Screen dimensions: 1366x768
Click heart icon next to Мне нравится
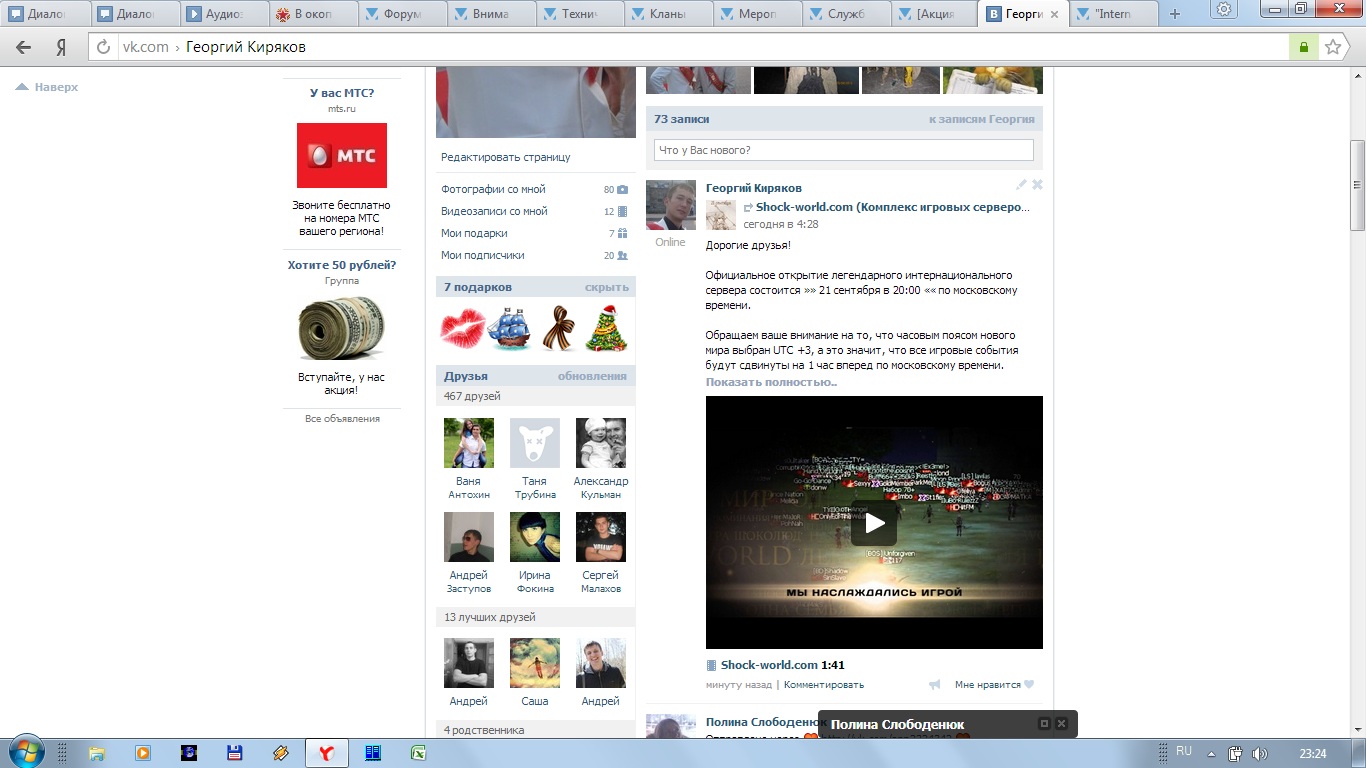1029,685
